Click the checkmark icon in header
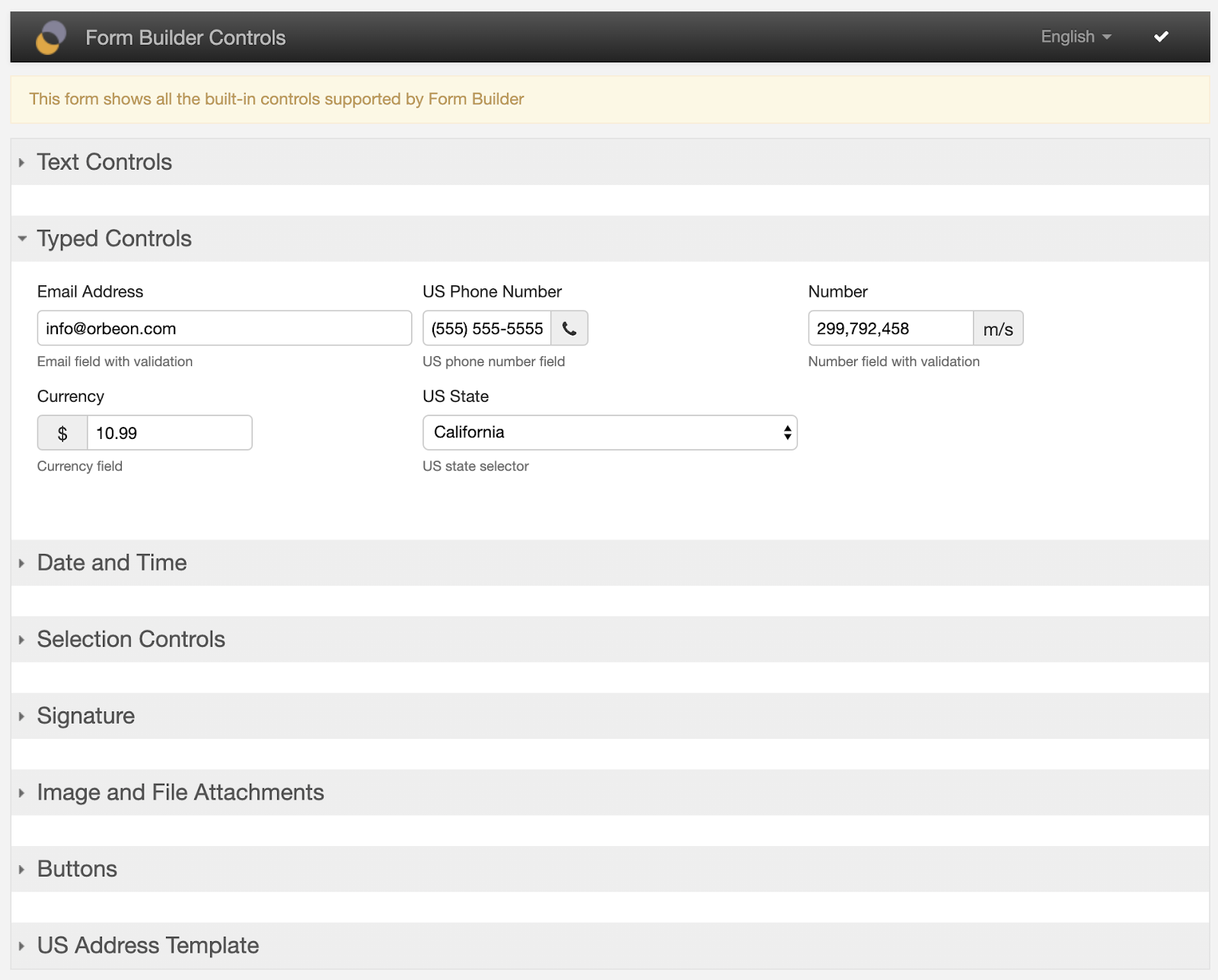Image resolution: width=1218 pixels, height=980 pixels. tap(1161, 37)
